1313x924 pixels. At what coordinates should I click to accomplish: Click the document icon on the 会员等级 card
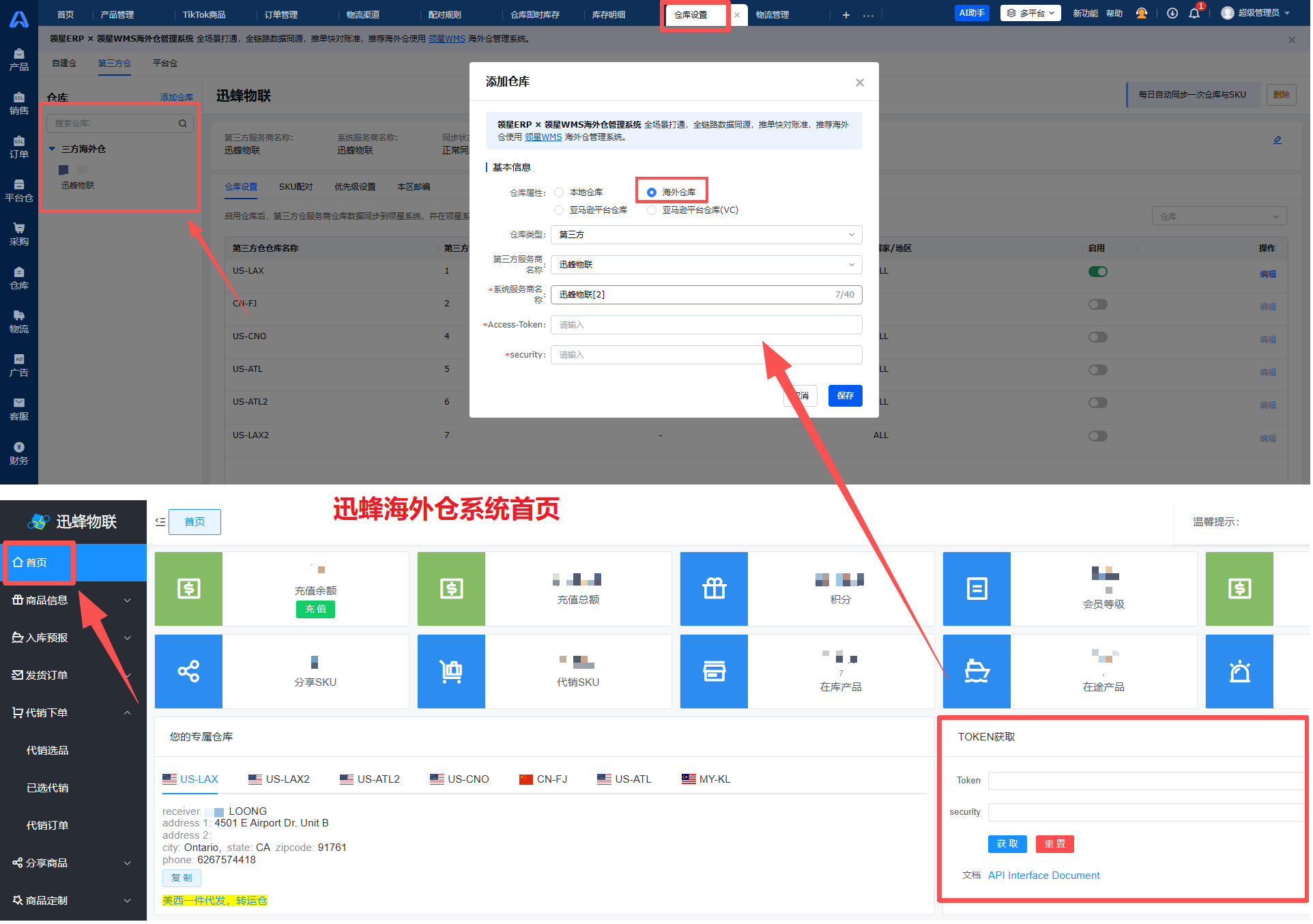tap(977, 588)
